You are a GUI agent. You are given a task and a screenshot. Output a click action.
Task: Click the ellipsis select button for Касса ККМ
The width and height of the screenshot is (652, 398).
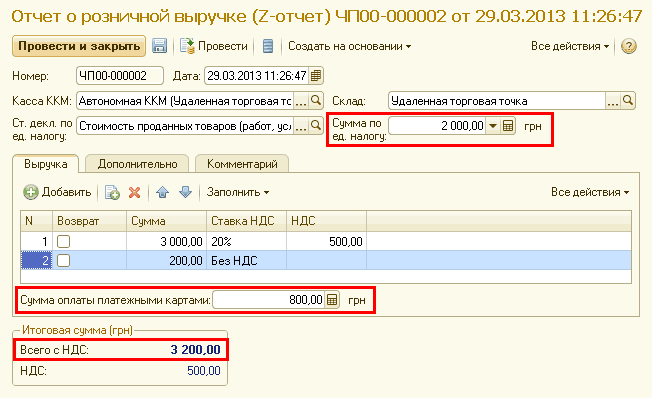pos(301,101)
